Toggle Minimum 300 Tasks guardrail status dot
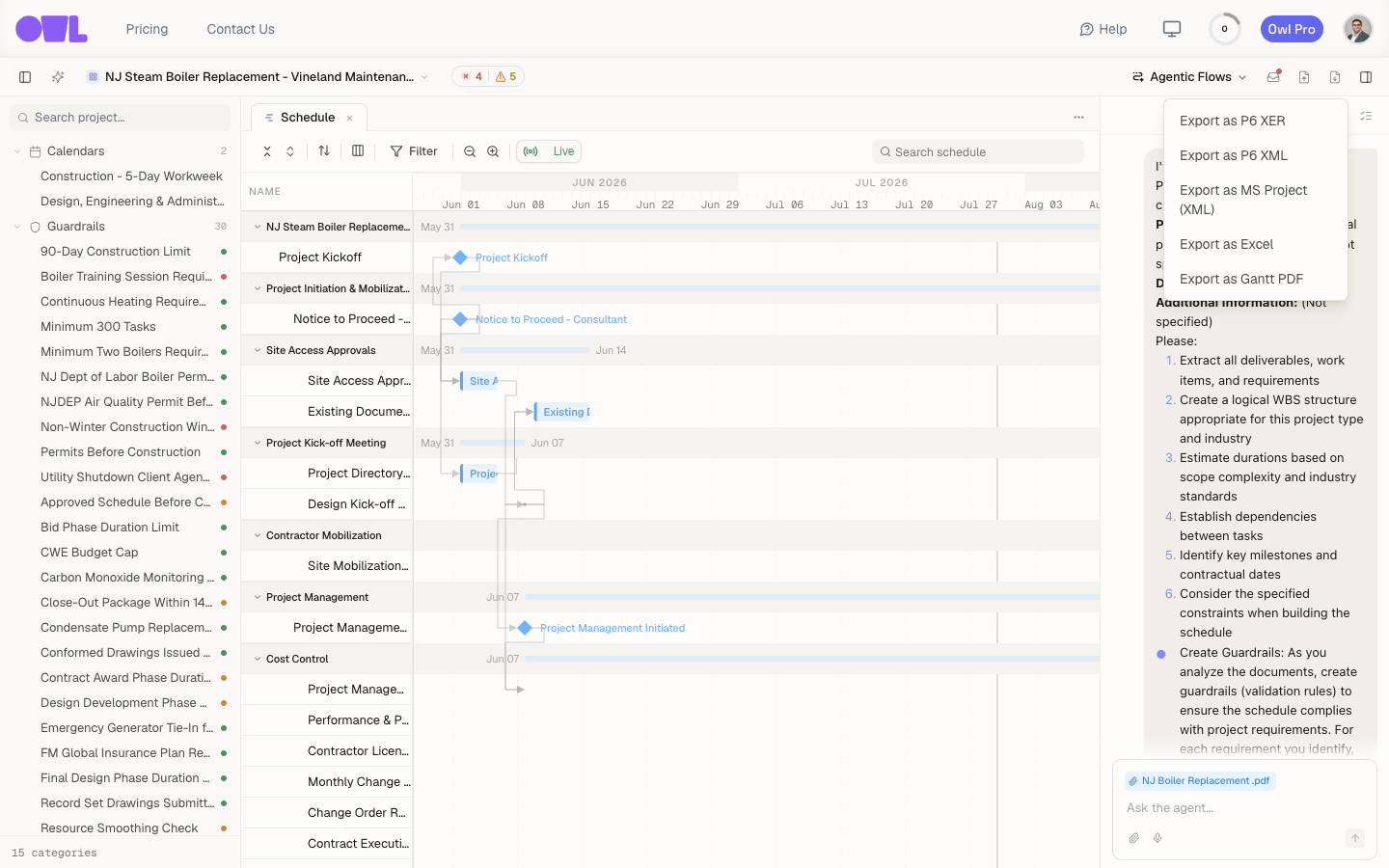Screen dimensions: 1389x868 click(224, 327)
